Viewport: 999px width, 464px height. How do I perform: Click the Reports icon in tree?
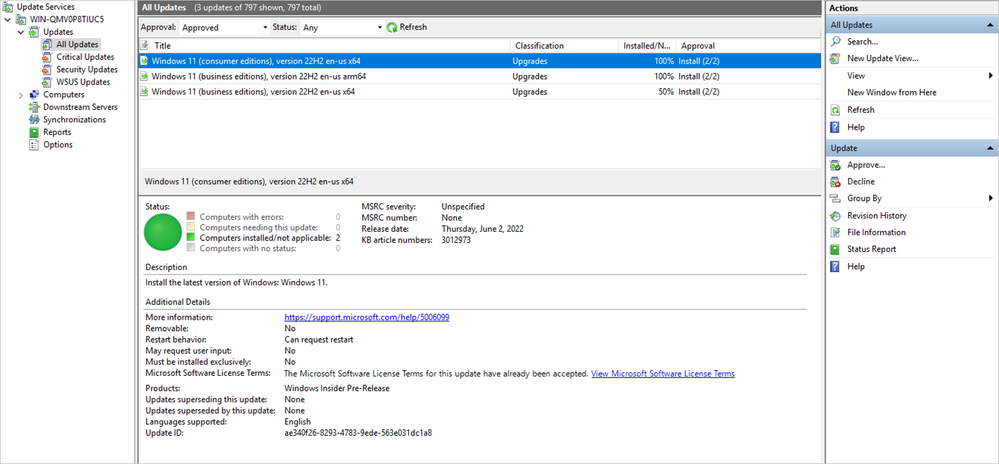coord(34,132)
